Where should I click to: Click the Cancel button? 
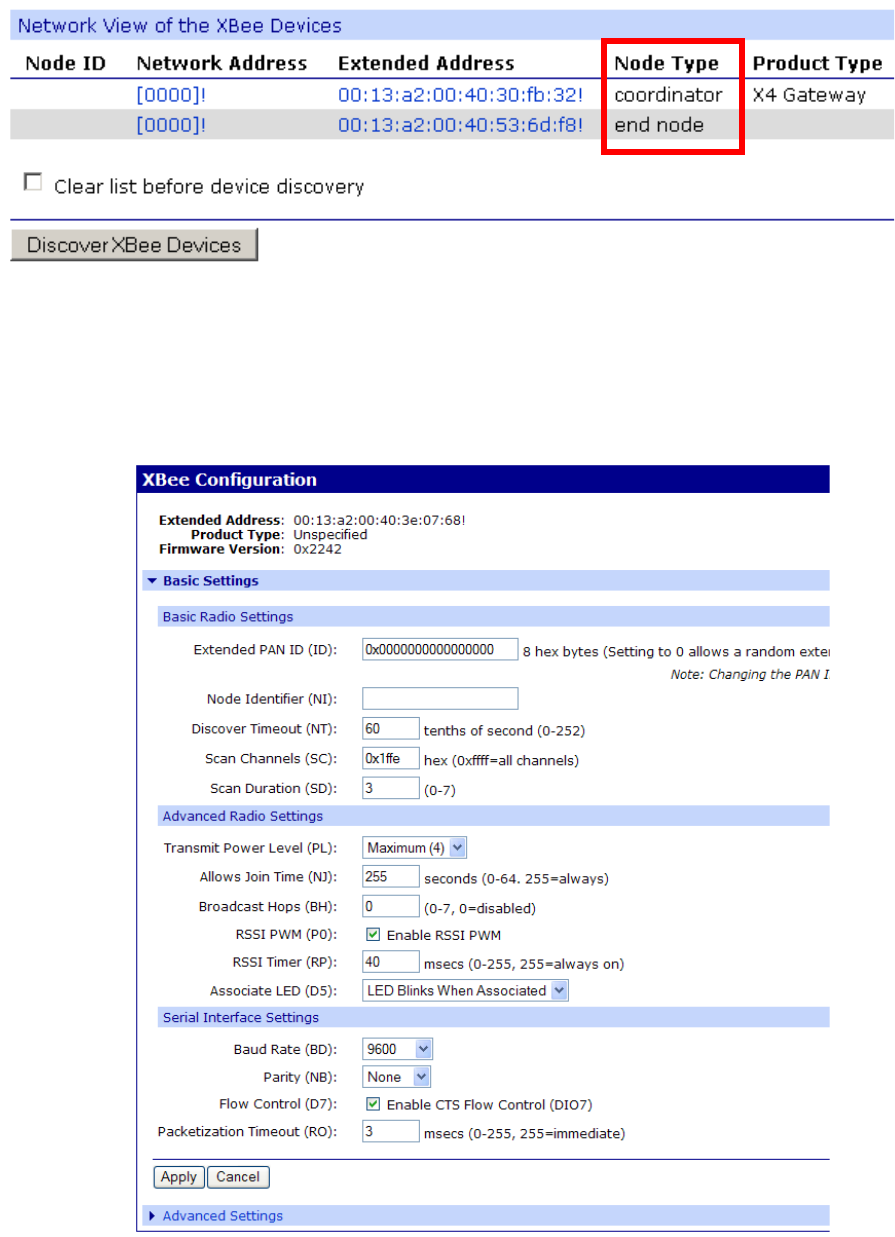click(238, 1177)
